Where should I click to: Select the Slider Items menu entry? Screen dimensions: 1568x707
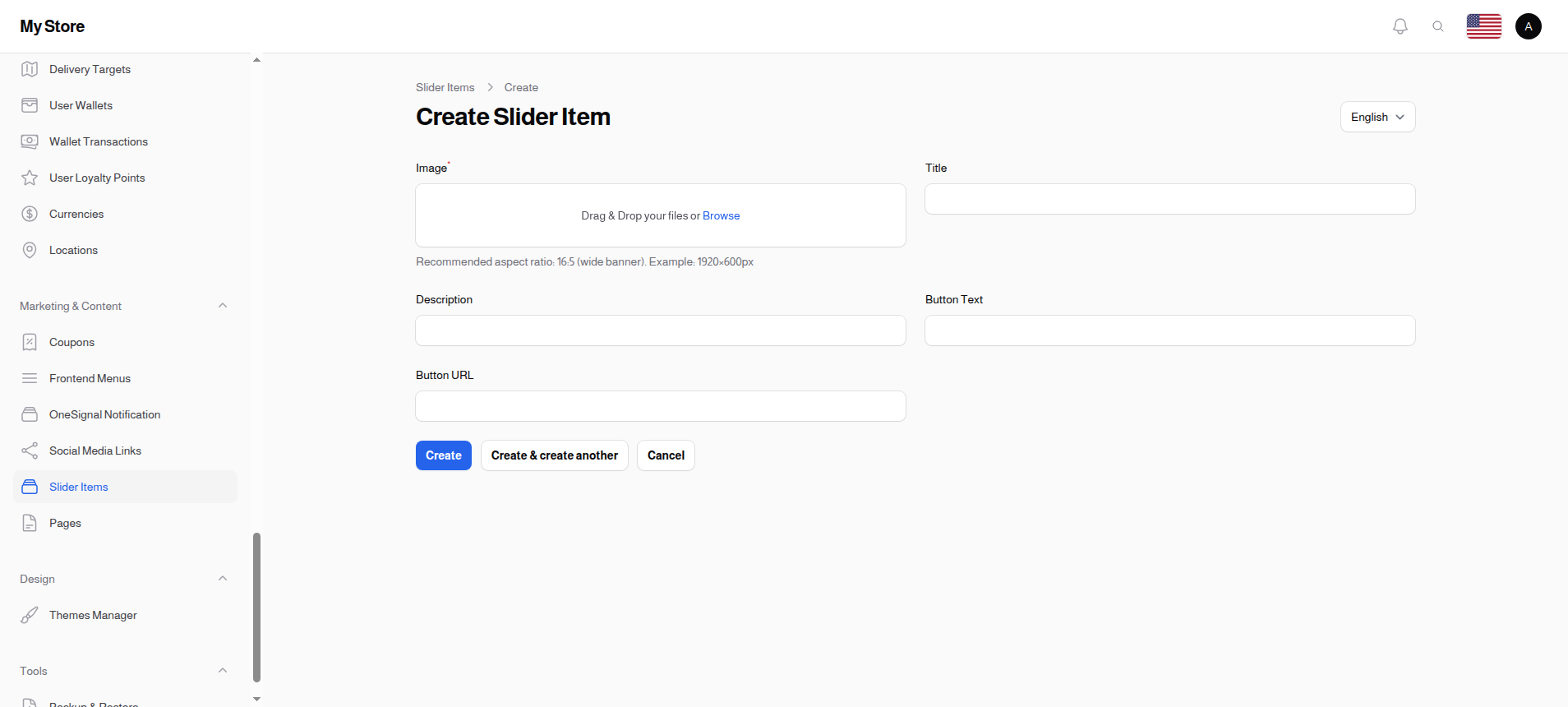point(125,487)
